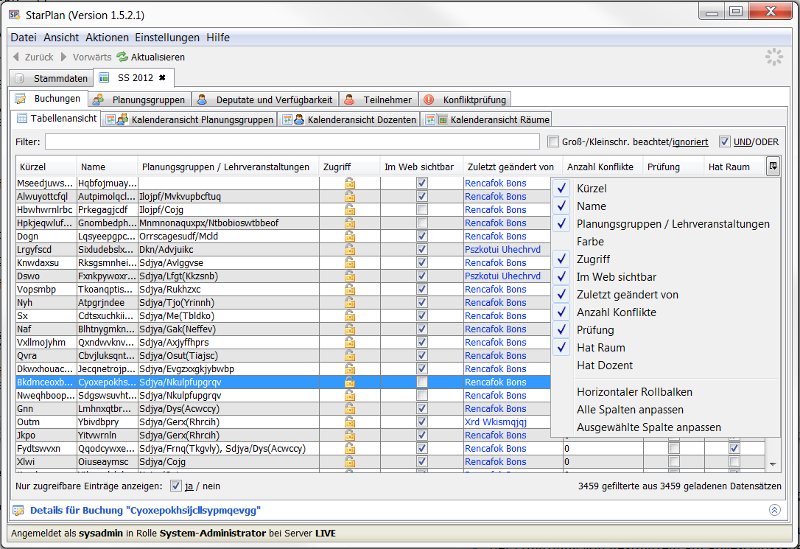This screenshot has height=549, width=800.
Task: Click the 'nein' option link
Action: pos(211,486)
